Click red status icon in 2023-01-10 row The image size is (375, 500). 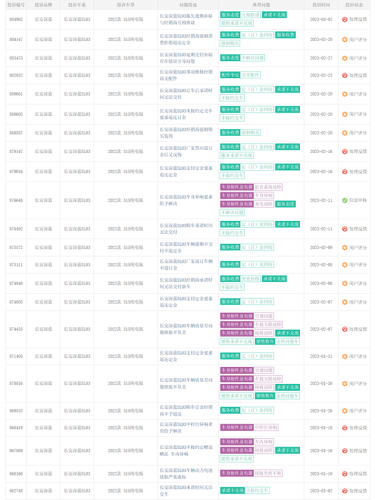coord(345,474)
